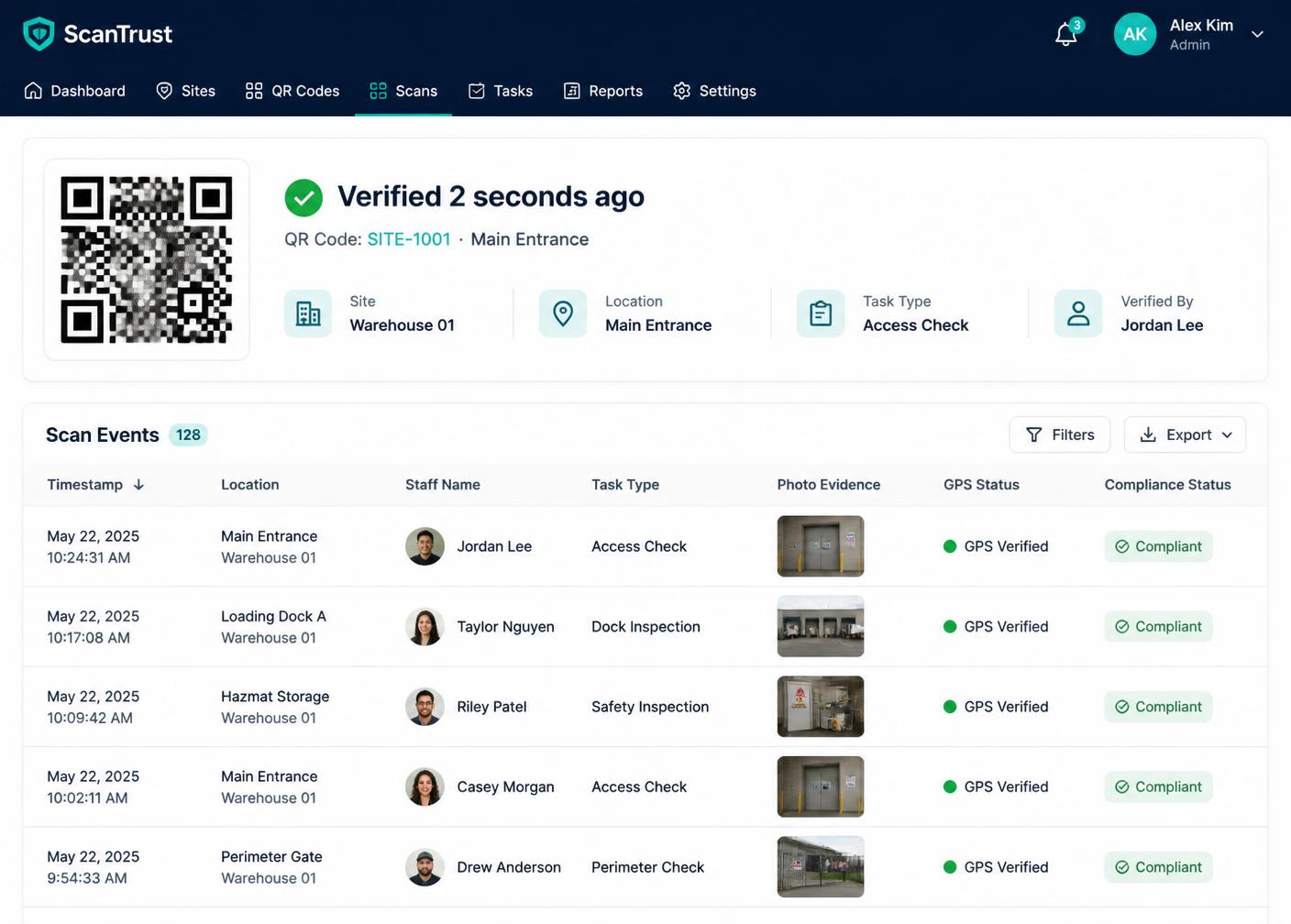This screenshot has height=924, width=1291.
Task: Open the Export dropdown
Action: click(x=1185, y=434)
